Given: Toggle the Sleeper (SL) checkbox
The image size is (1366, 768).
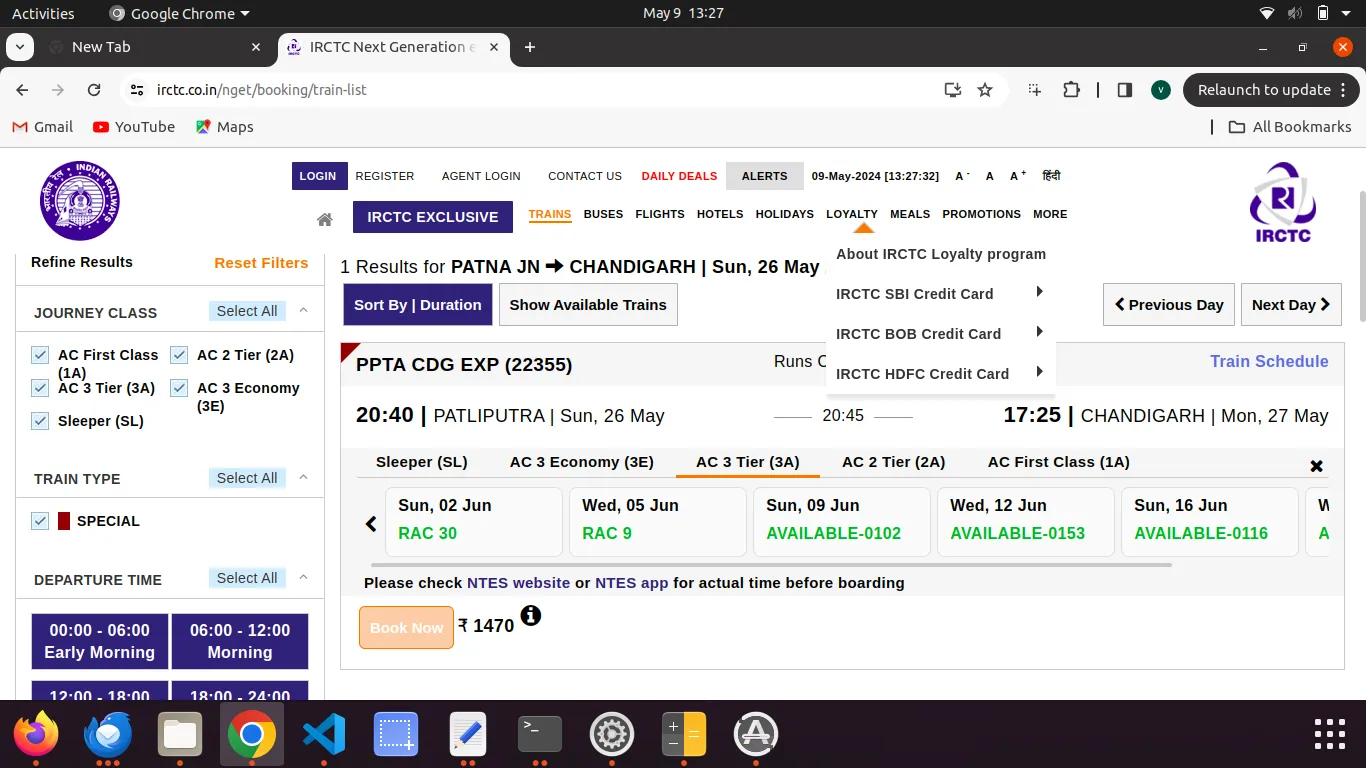Looking at the screenshot, I should click(x=40, y=421).
